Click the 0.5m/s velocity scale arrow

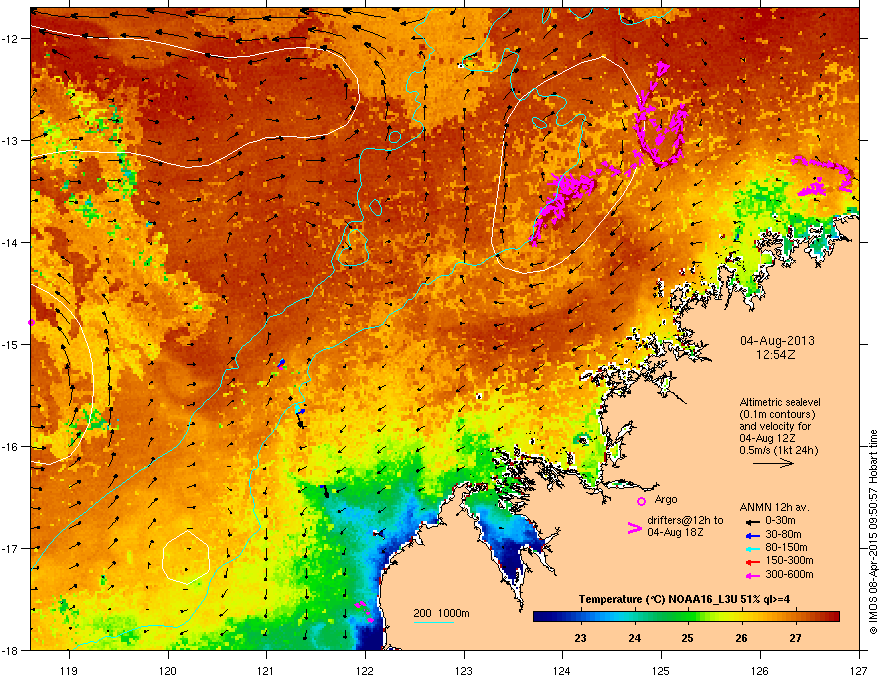[773, 463]
